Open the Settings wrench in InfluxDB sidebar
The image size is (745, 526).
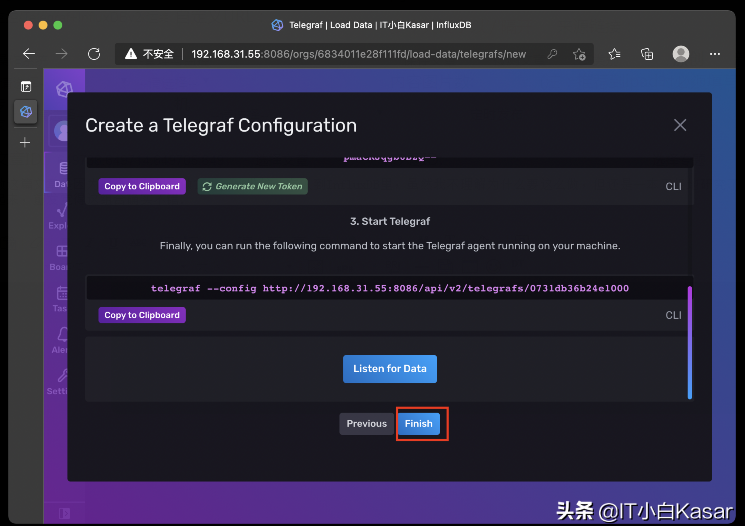point(57,382)
